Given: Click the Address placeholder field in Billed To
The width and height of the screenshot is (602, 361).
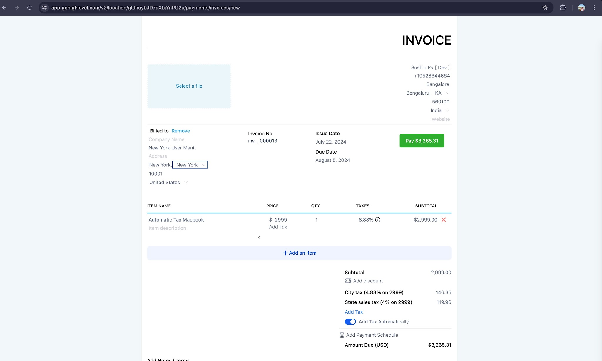Looking at the screenshot, I should tap(158, 156).
